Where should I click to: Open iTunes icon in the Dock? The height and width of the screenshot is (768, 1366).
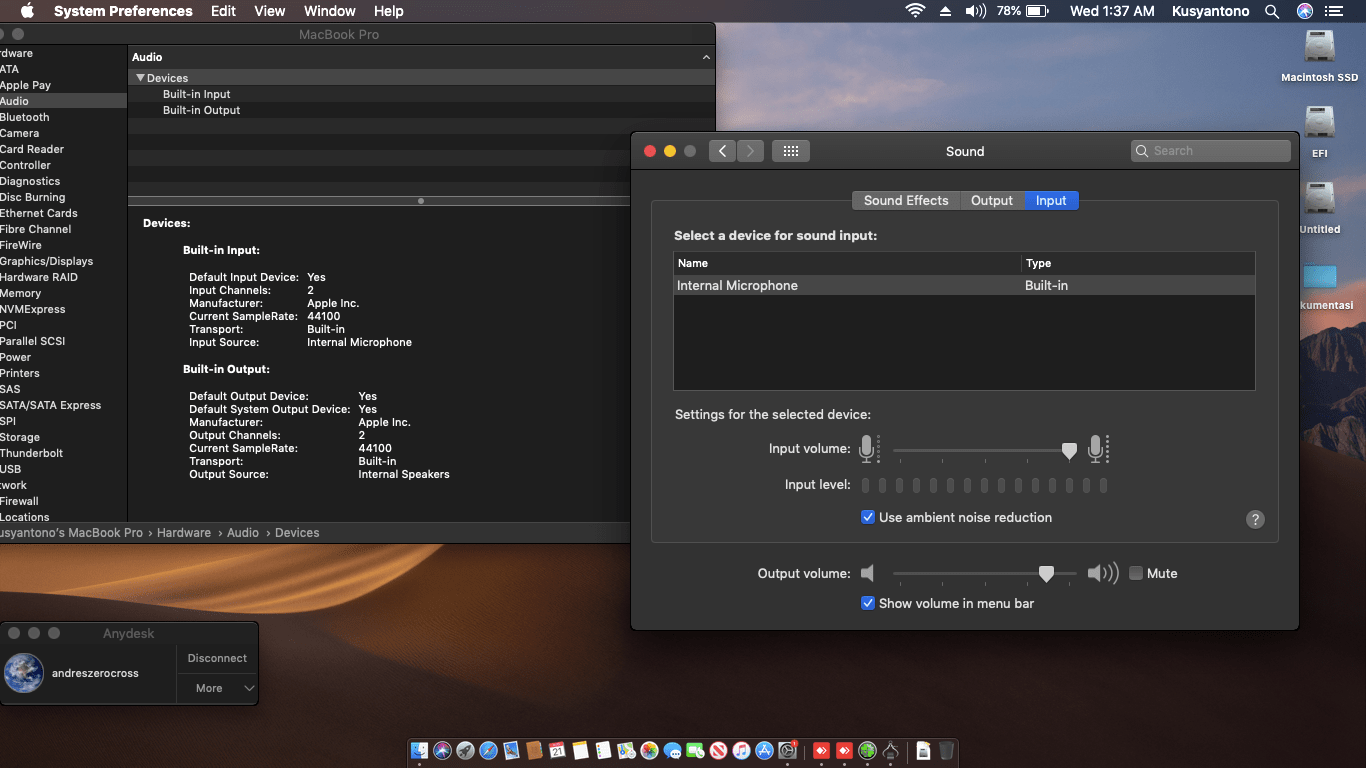tap(742, 750)
